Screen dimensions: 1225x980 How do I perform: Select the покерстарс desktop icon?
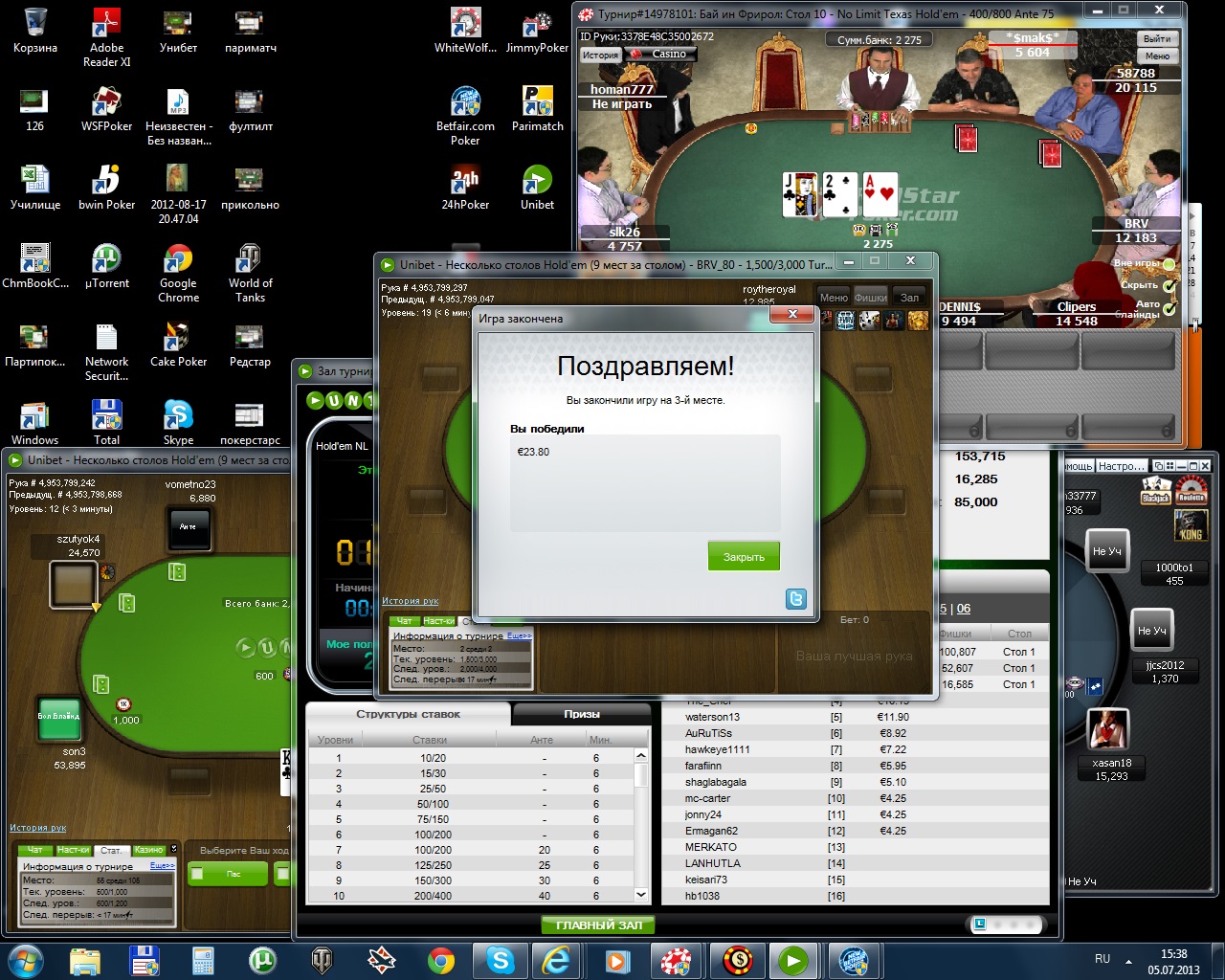click(250, 423)
